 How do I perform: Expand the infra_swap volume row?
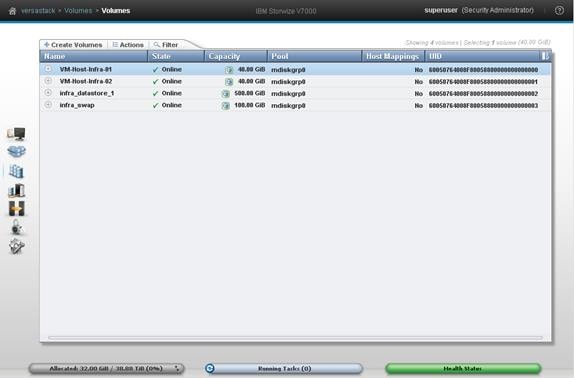coord(48,105)
